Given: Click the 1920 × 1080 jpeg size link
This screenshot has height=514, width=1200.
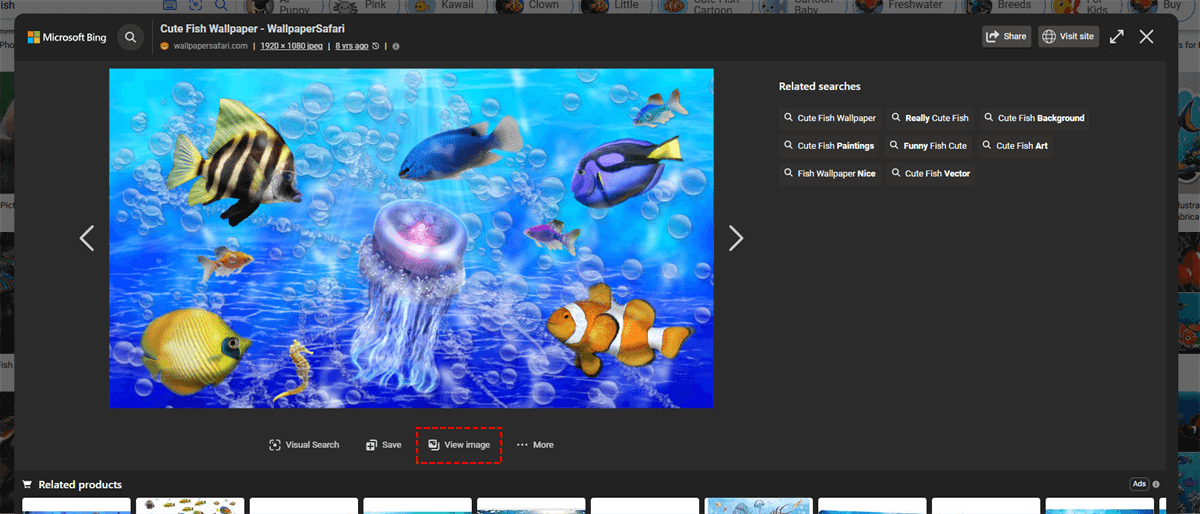Looking at the screenshot, I should (x=293, y=46).
